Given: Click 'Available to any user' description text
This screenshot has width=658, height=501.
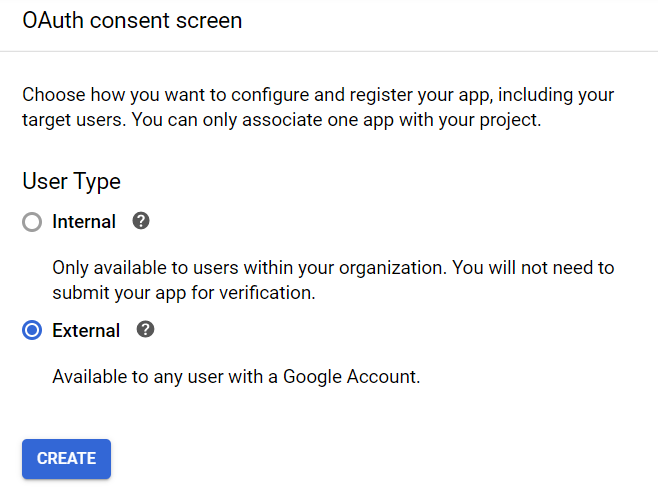Looking at the screenshot, I should (x=236, y=377).
